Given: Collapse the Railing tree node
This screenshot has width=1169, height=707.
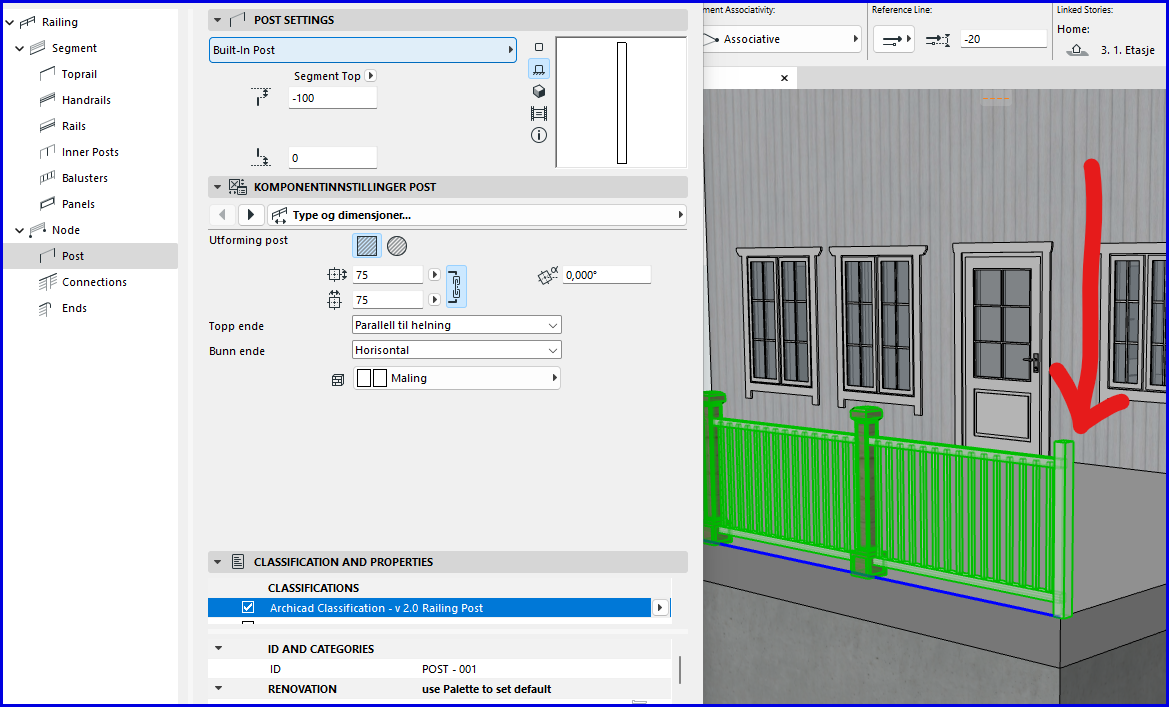Looking at the screenshot, I should pos(8,22).
